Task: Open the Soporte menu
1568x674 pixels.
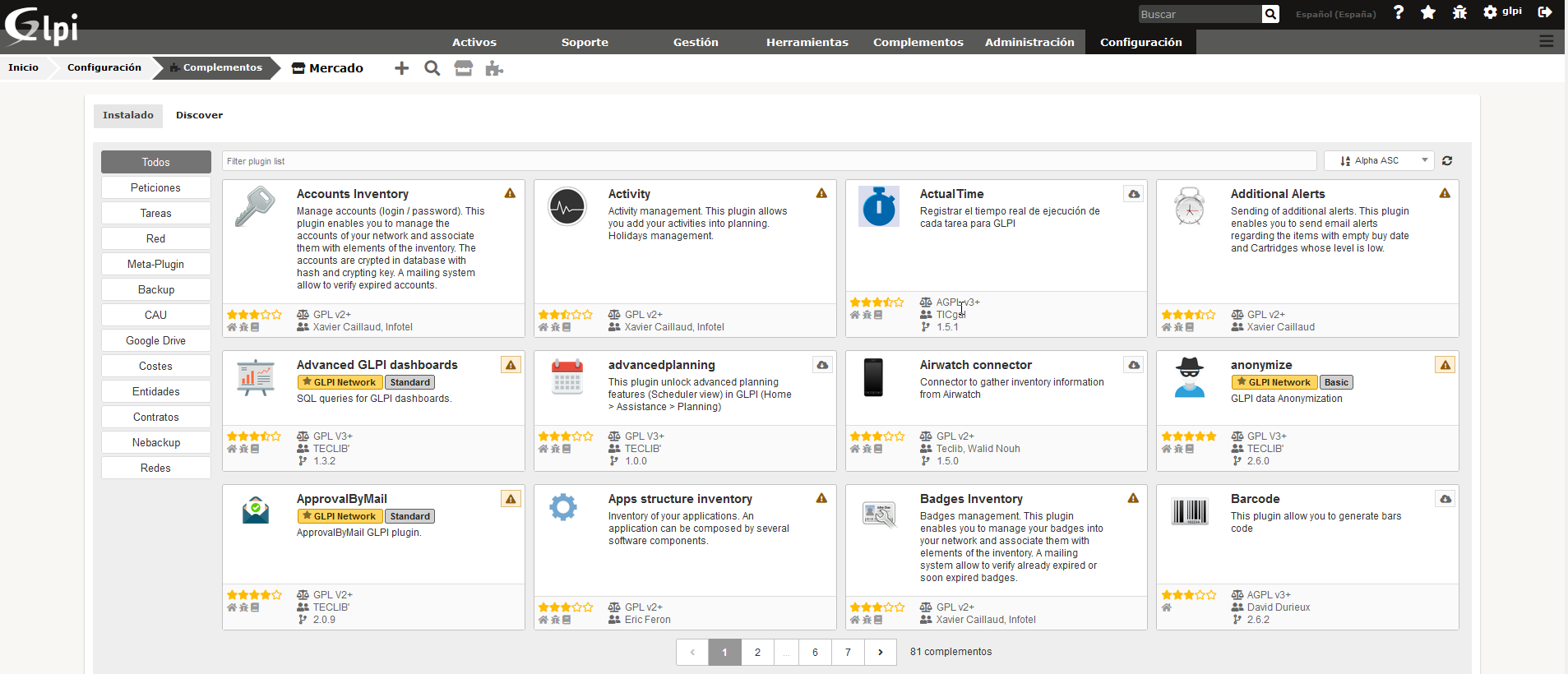Action: click(x=585, y=42)
